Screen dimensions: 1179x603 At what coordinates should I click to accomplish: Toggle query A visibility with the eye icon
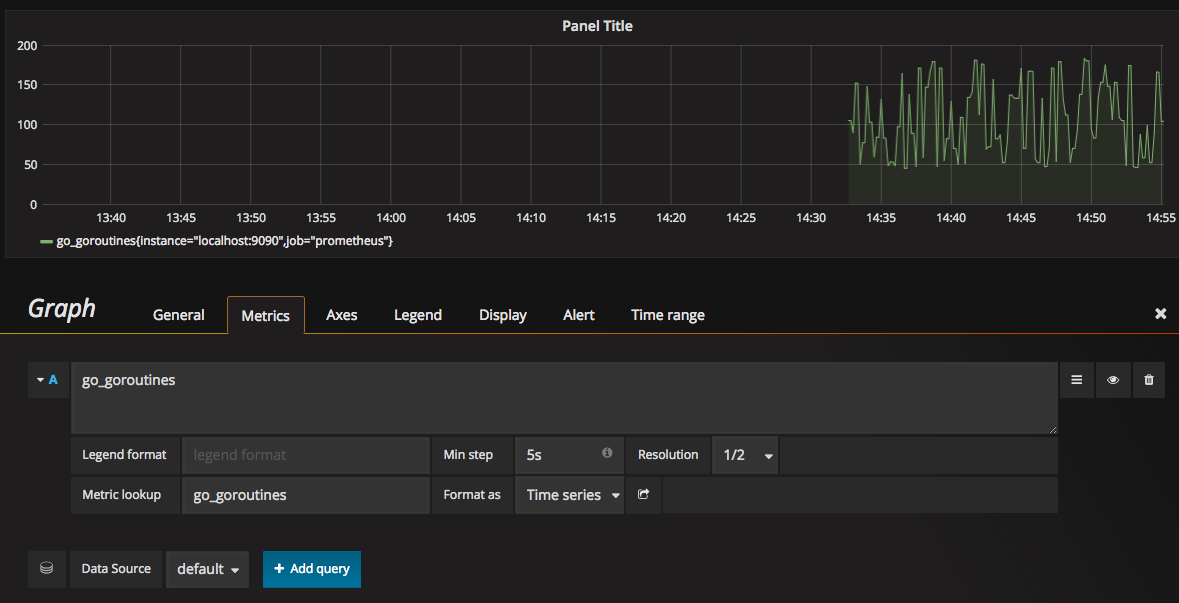pyautogui.click(x=1112, y=380)
